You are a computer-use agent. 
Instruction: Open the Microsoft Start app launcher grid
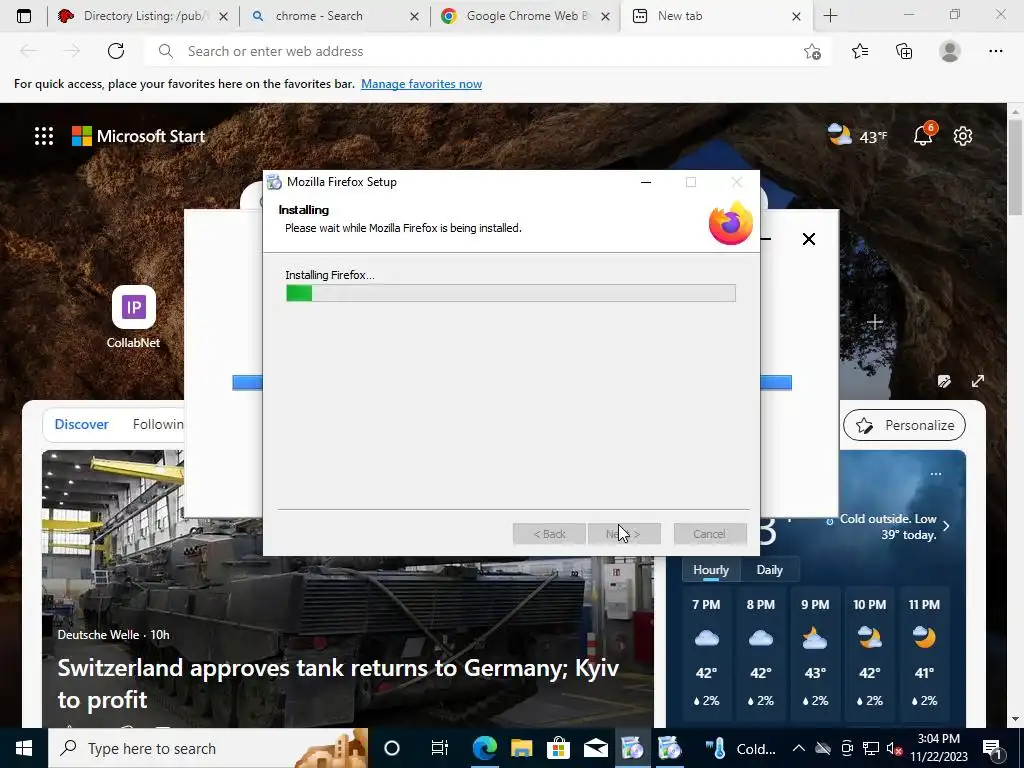coord(44,136)
